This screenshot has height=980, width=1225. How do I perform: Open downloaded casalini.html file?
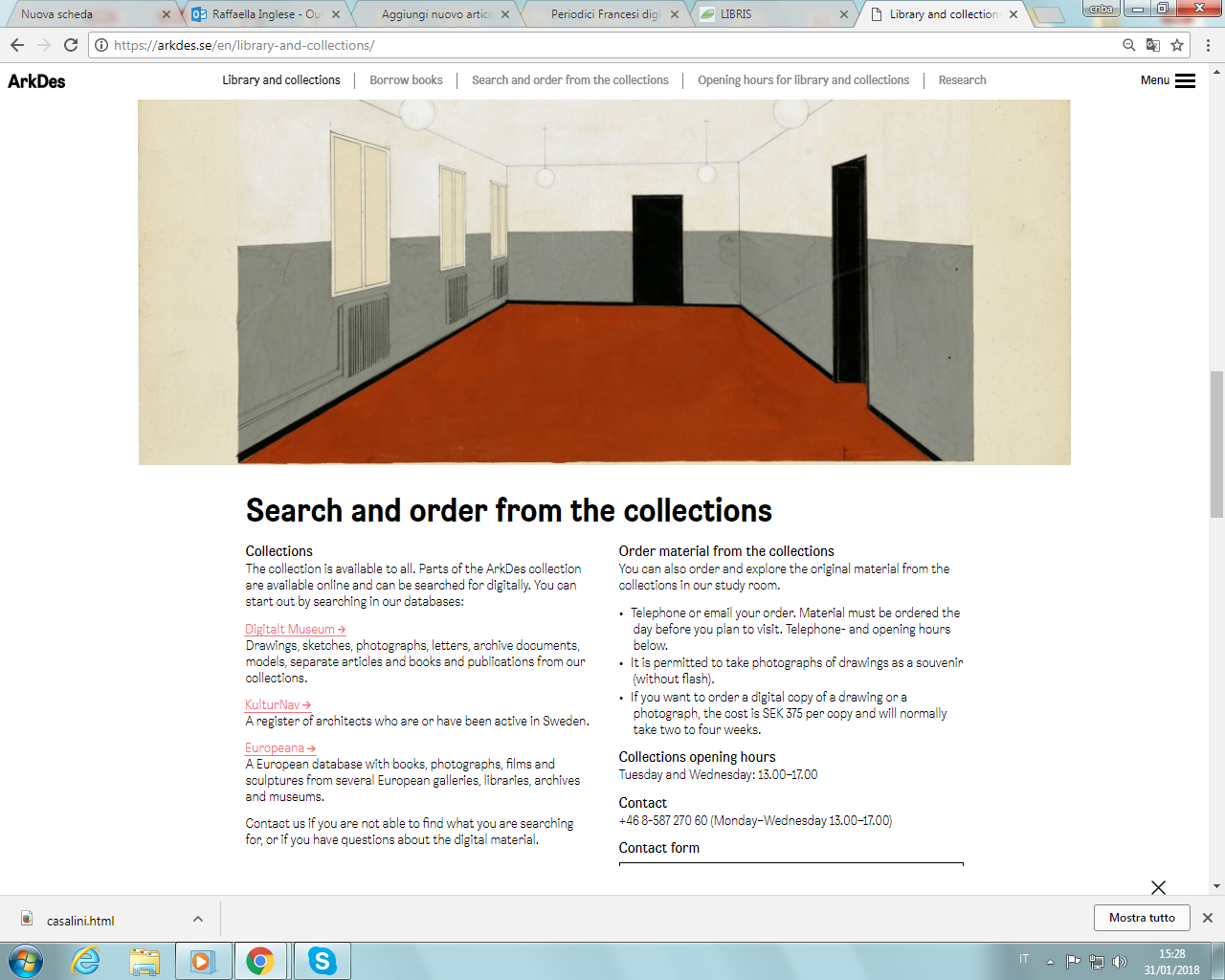click(80, 920)
